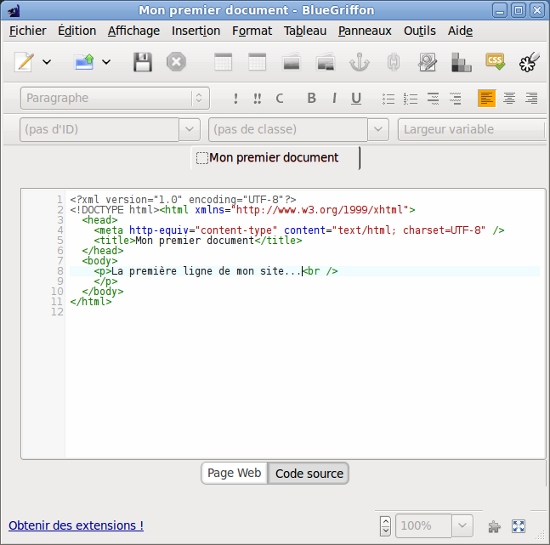Expand the class dropdown arrow
This screenshot has width=550, height=545.
378,129
